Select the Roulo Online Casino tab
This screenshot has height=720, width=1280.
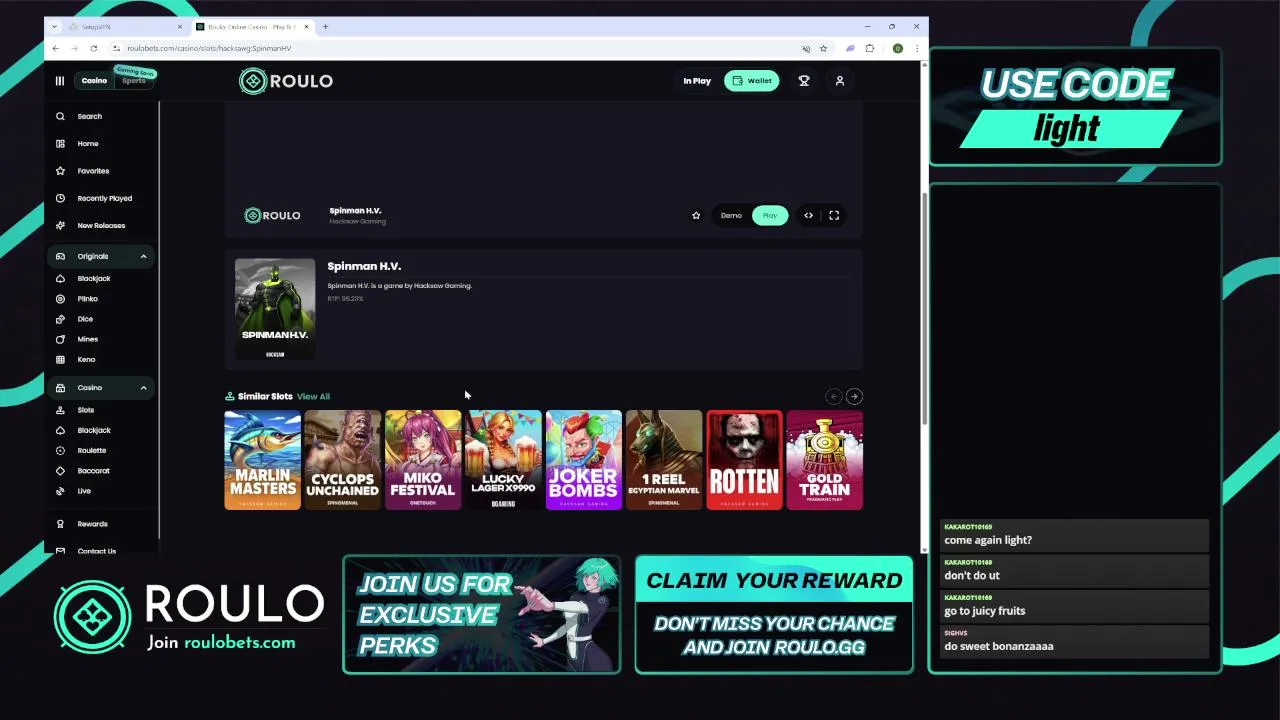point(253,27)
